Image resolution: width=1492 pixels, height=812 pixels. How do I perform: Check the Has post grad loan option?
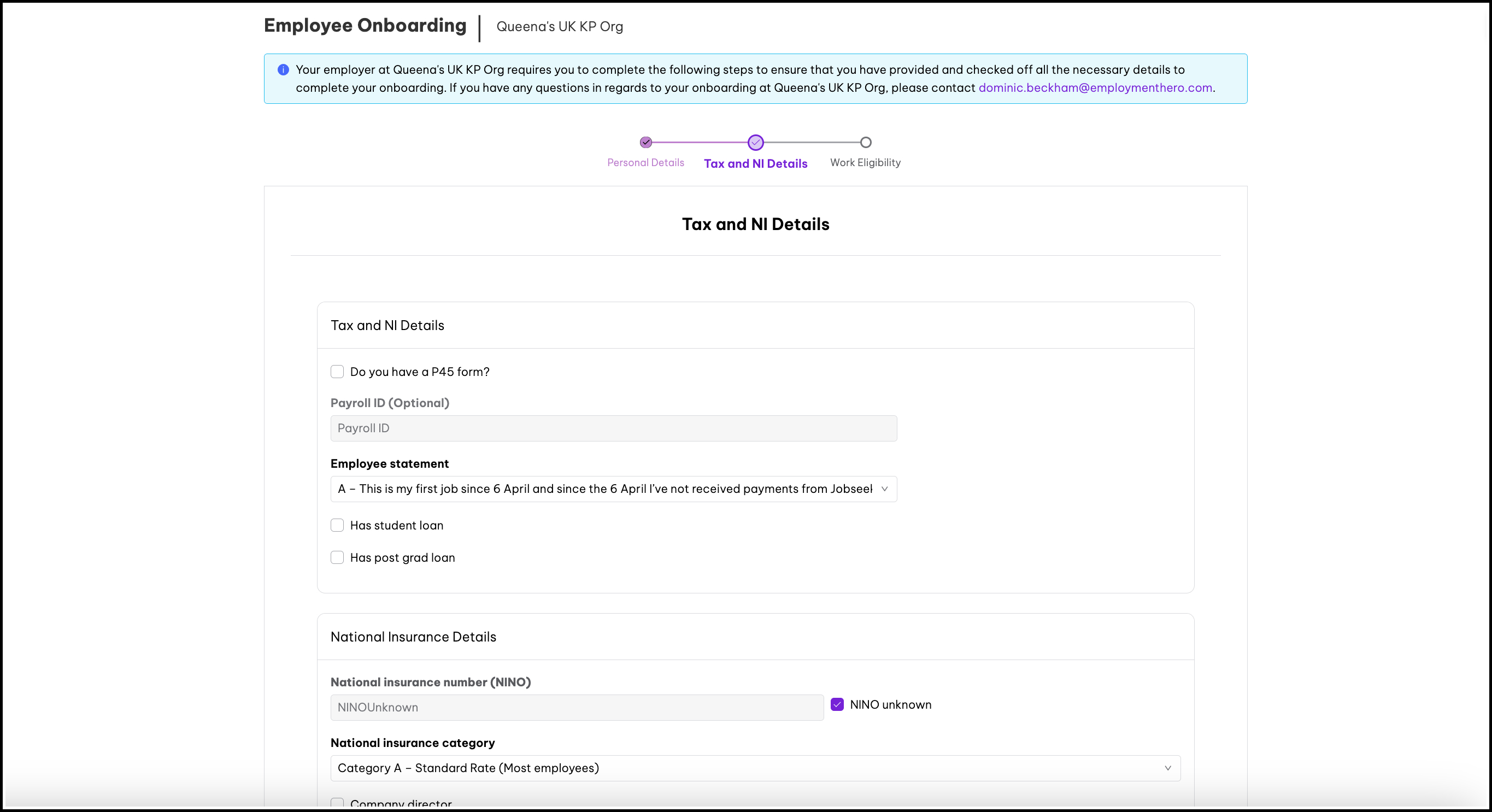[x=337, y=558]
